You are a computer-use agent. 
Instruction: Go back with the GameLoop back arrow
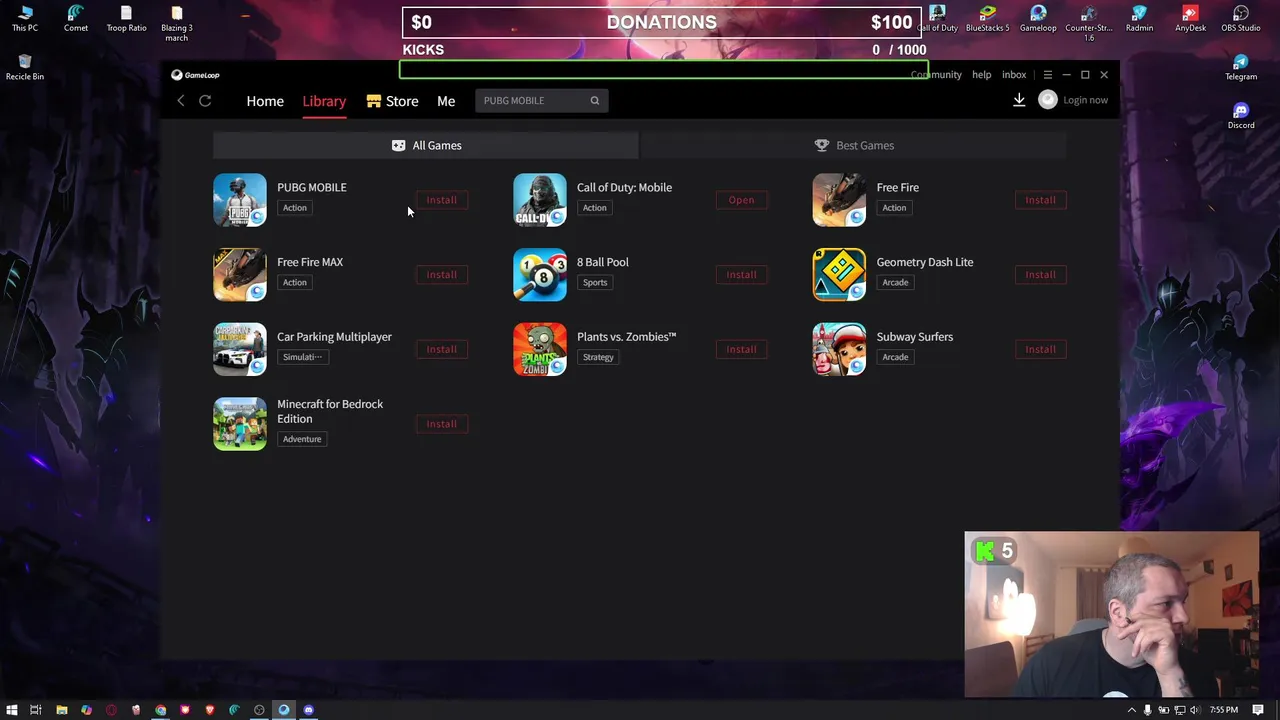point(181,100)
